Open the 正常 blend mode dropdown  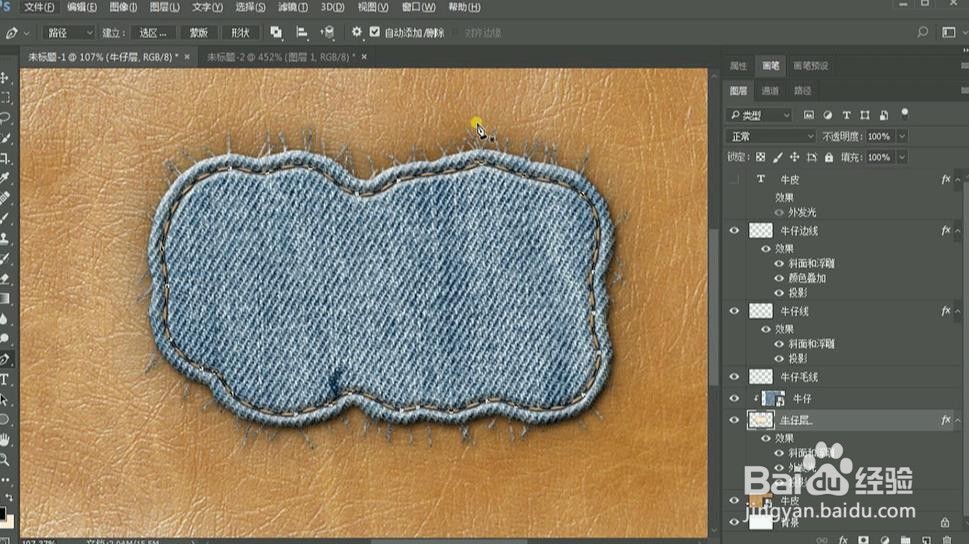click(x=771, y=136)
